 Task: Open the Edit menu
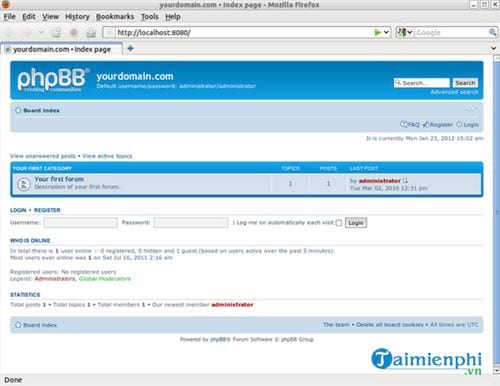coord(29,17)
